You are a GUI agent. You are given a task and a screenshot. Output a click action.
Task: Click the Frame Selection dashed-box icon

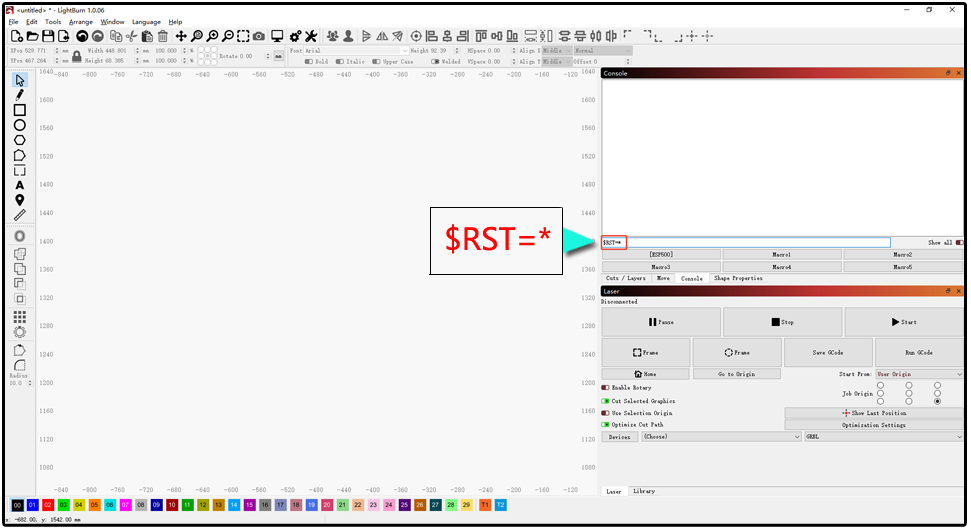click(243, 37)
